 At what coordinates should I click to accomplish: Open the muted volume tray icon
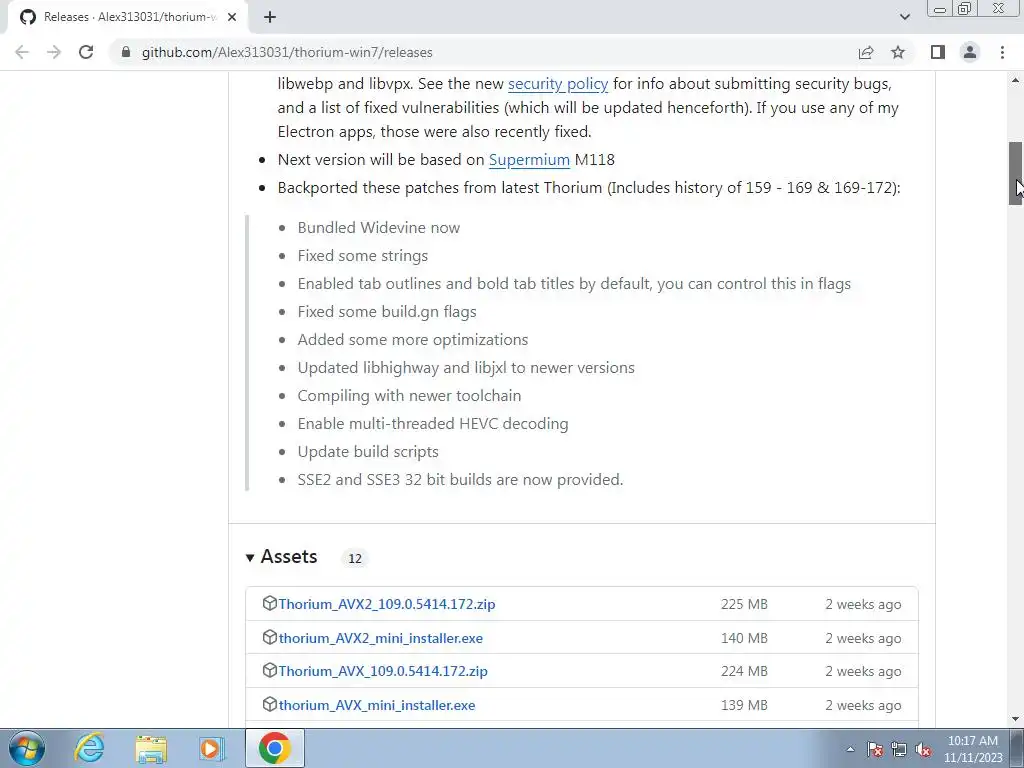pyautogui.click(x=923, y=749)
